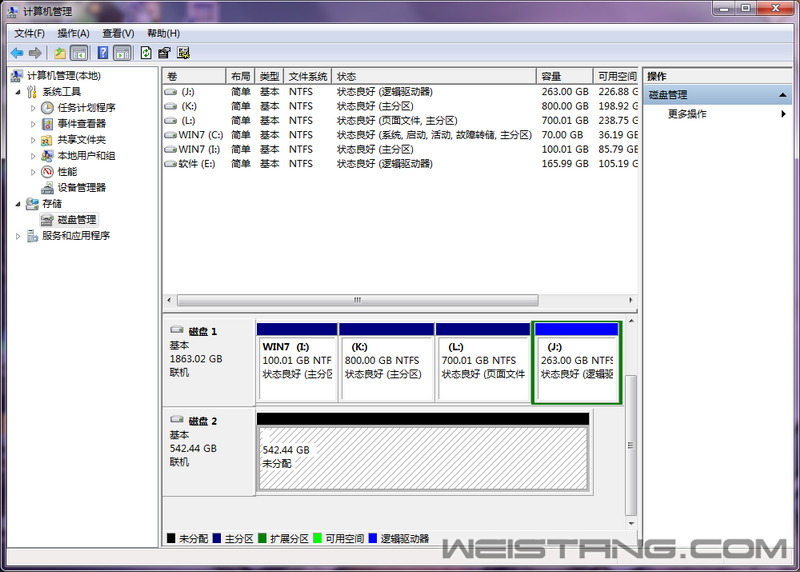Viewport: 800px width, 572px height.
Task: Sort by the 状态 column header
Action: coord(434,77)
